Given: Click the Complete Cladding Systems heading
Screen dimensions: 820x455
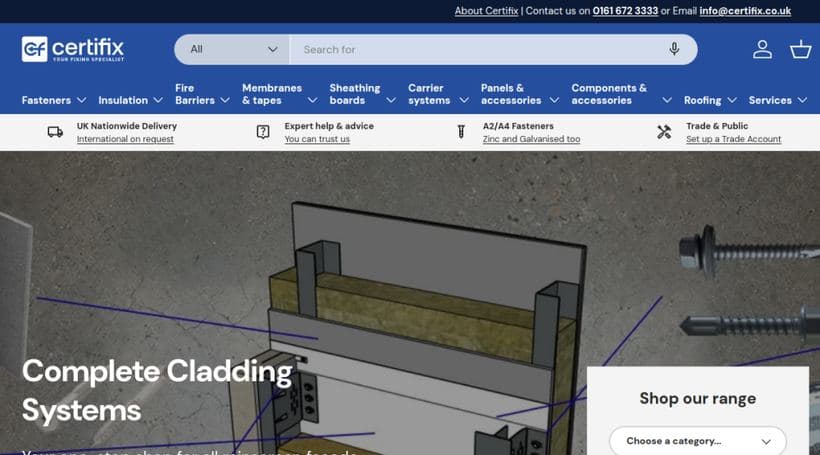Looking at the screenshot, I should pyautogui.click(x=157, y=391).
